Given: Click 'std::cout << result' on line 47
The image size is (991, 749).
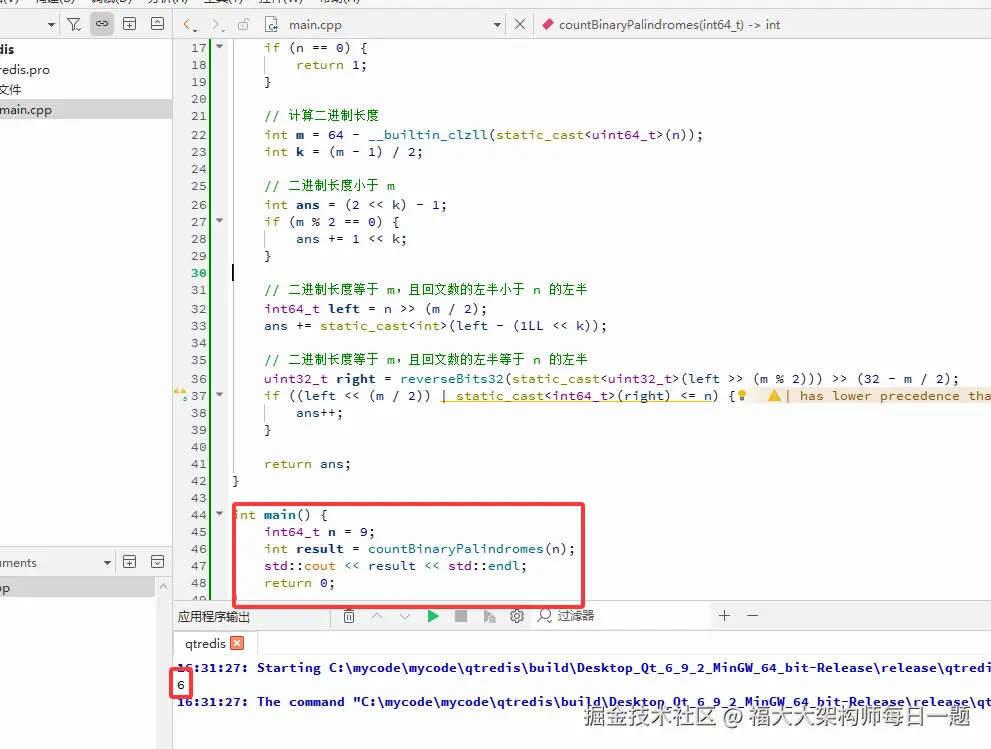Looking at the screenshot, I should (340, 566).
